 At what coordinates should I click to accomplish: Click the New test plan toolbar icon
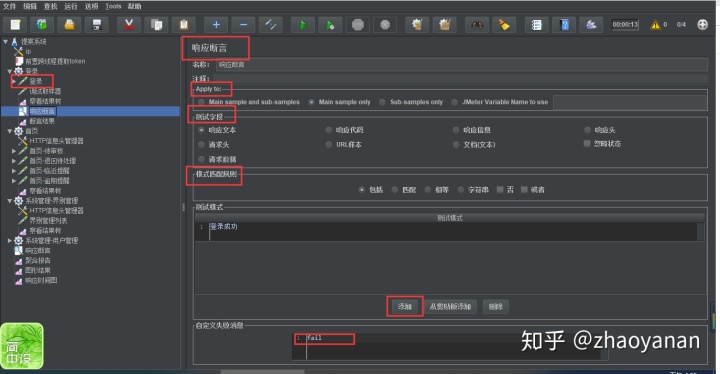[15, 24]
